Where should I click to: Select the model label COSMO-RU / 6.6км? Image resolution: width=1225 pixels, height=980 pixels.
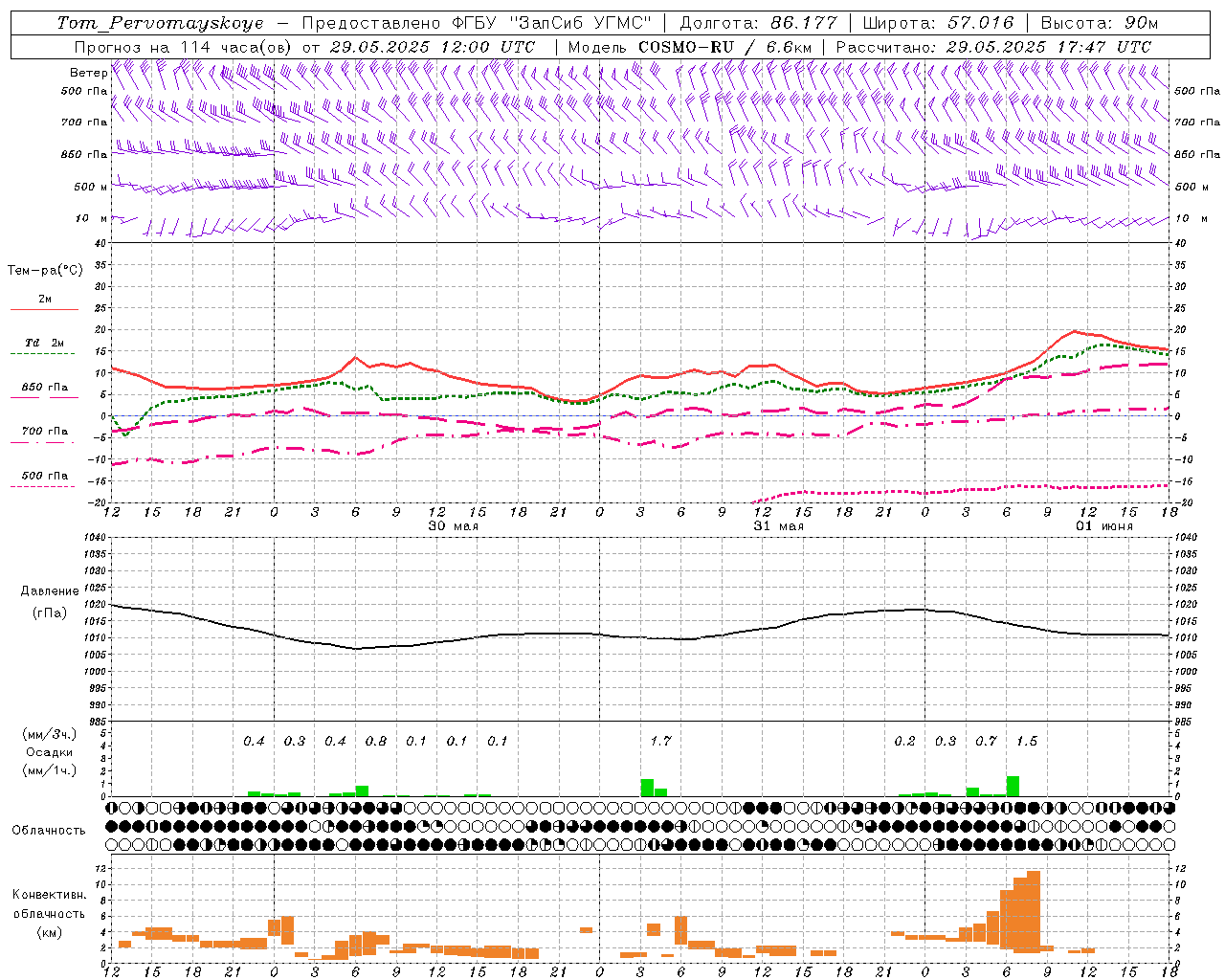(x=724, y=47)
